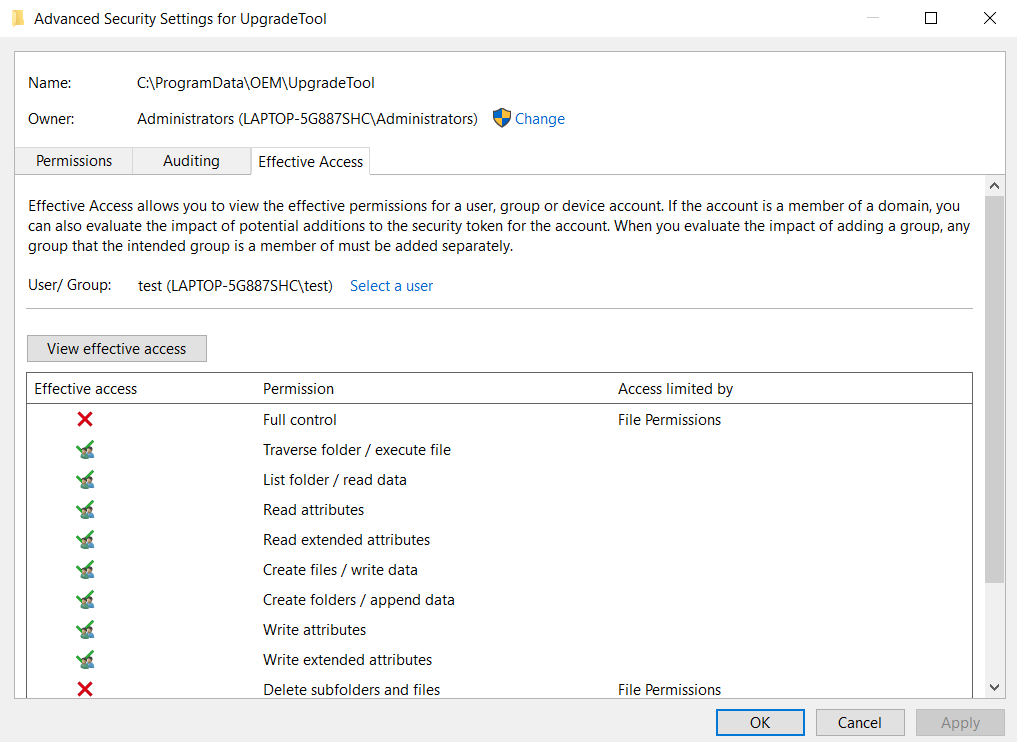This screenshot has height=742, width=1017.
Task: Select the Effective Access tab
Action: click(310, 162)
